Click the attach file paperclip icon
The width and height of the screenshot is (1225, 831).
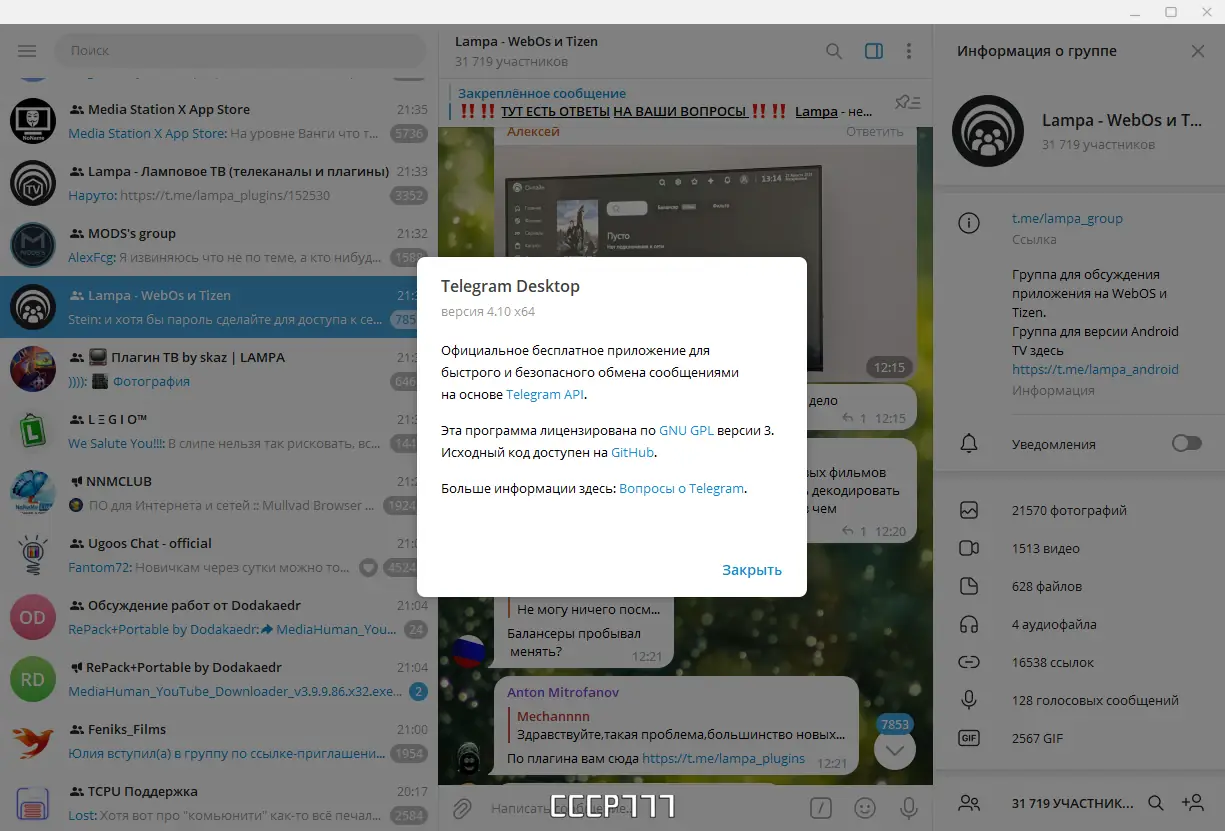click(462, 807)
